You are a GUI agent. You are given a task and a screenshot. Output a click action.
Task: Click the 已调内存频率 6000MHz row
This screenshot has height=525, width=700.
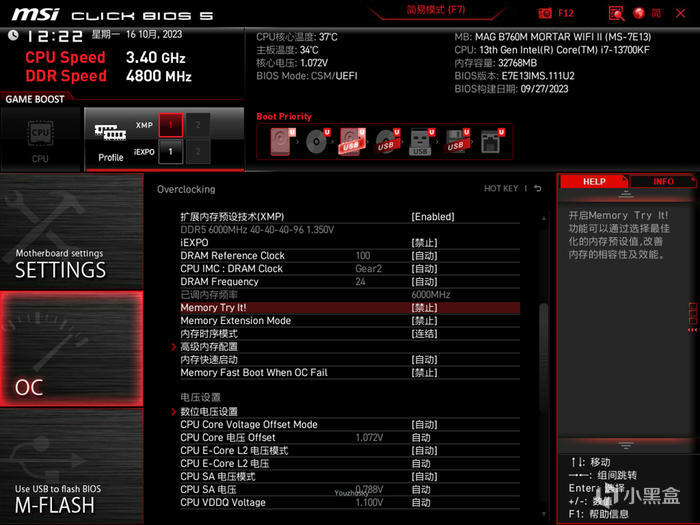pyautogui.click(x=350, y=295)
